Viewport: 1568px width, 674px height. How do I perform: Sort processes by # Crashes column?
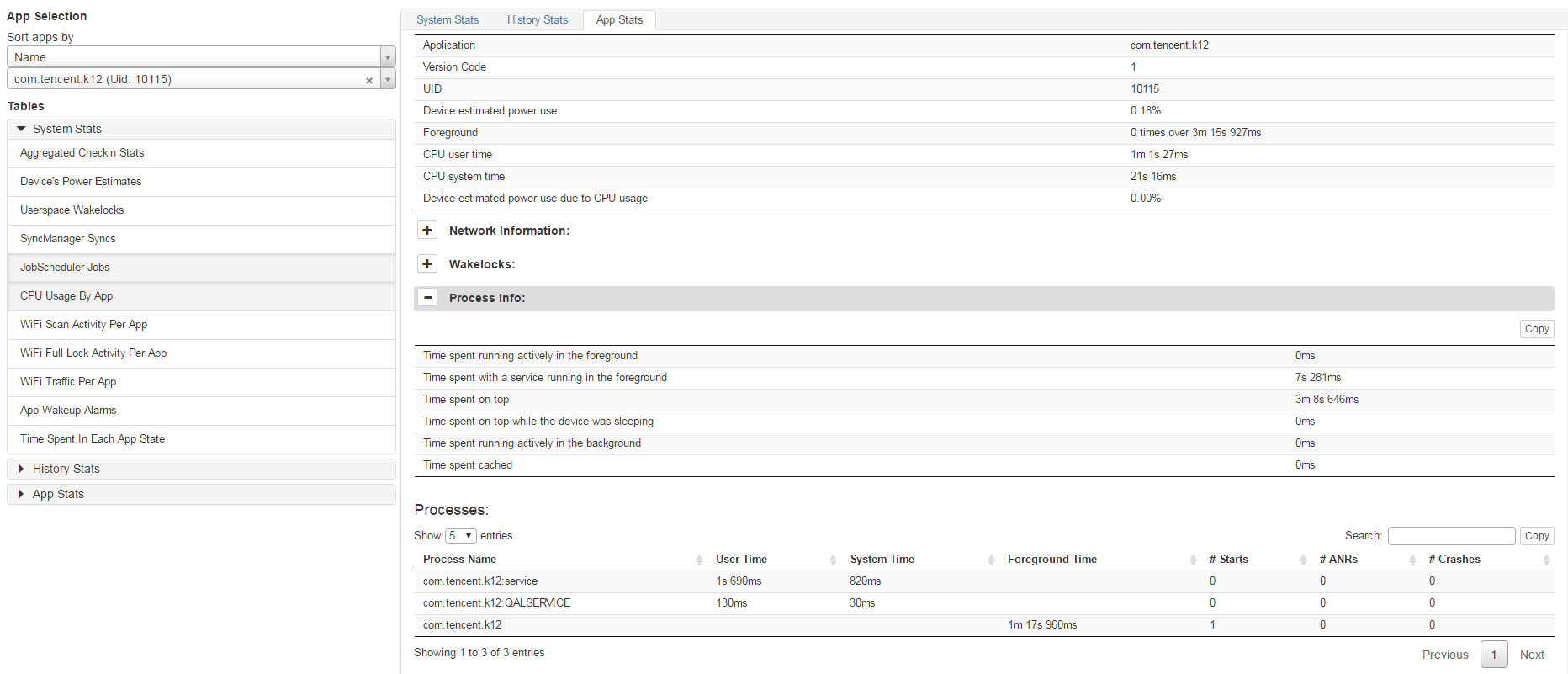coord(1487,560)
